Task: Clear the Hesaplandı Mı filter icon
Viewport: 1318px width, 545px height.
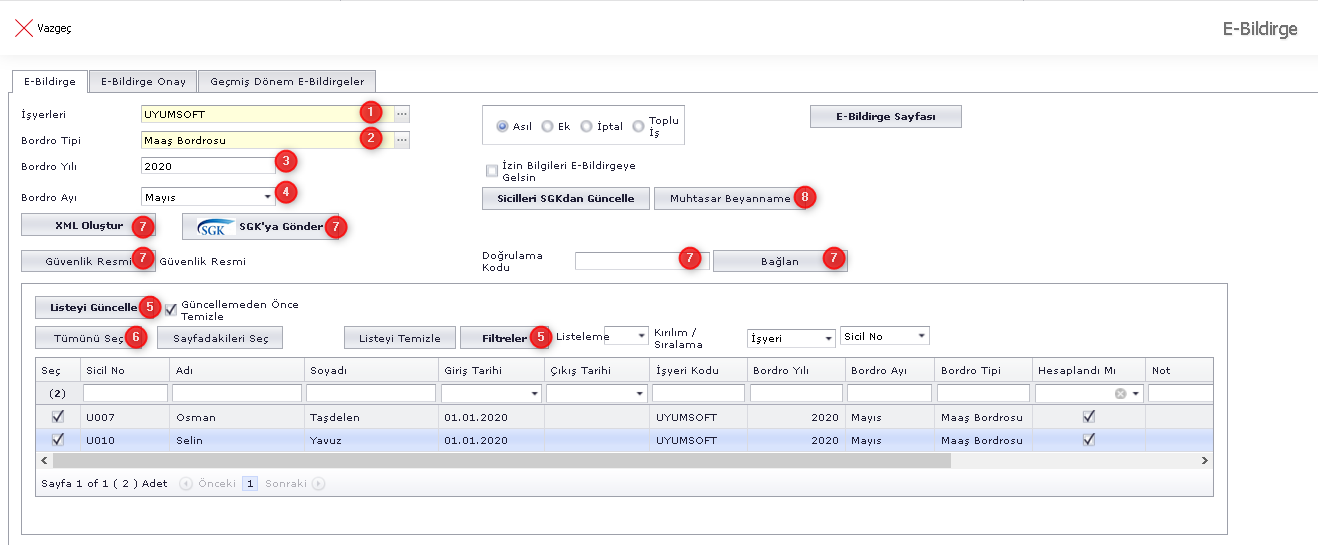Action: [x=1120, y=394]
